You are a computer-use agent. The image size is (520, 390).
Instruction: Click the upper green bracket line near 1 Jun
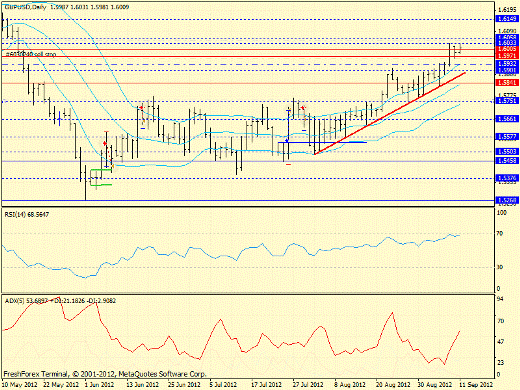click(101, 170)
